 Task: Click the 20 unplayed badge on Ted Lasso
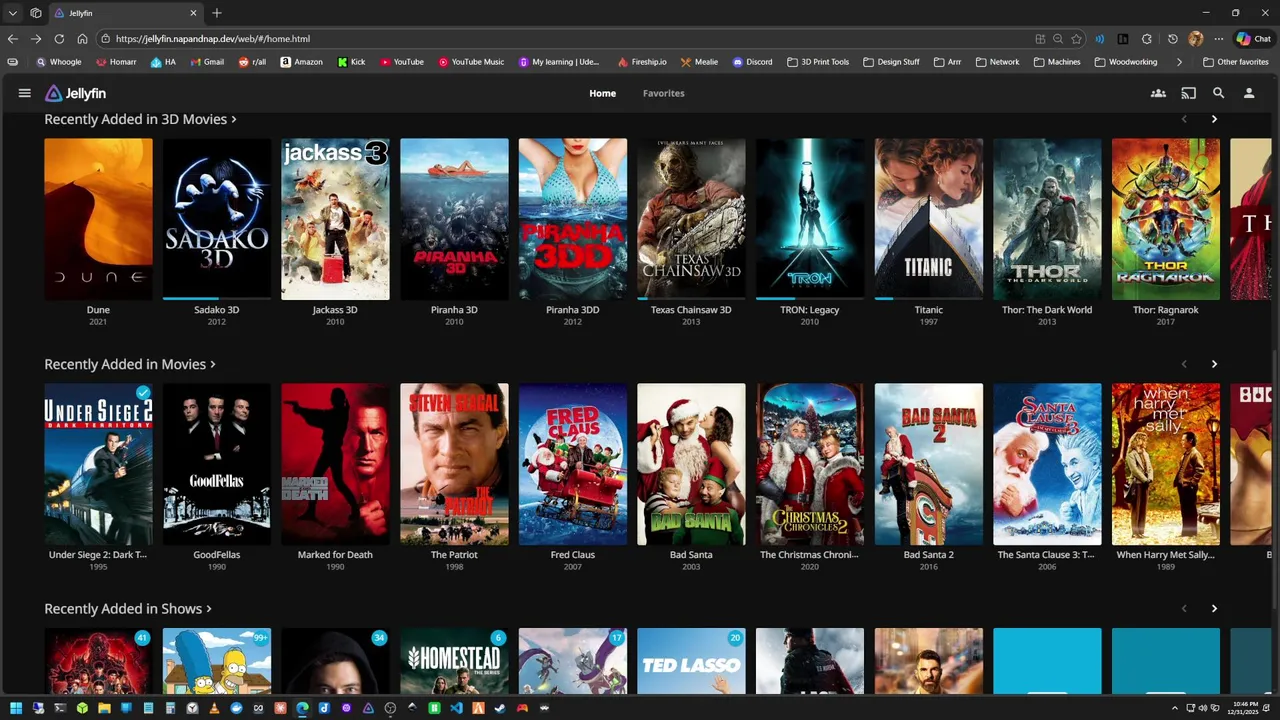pos(735,638)
